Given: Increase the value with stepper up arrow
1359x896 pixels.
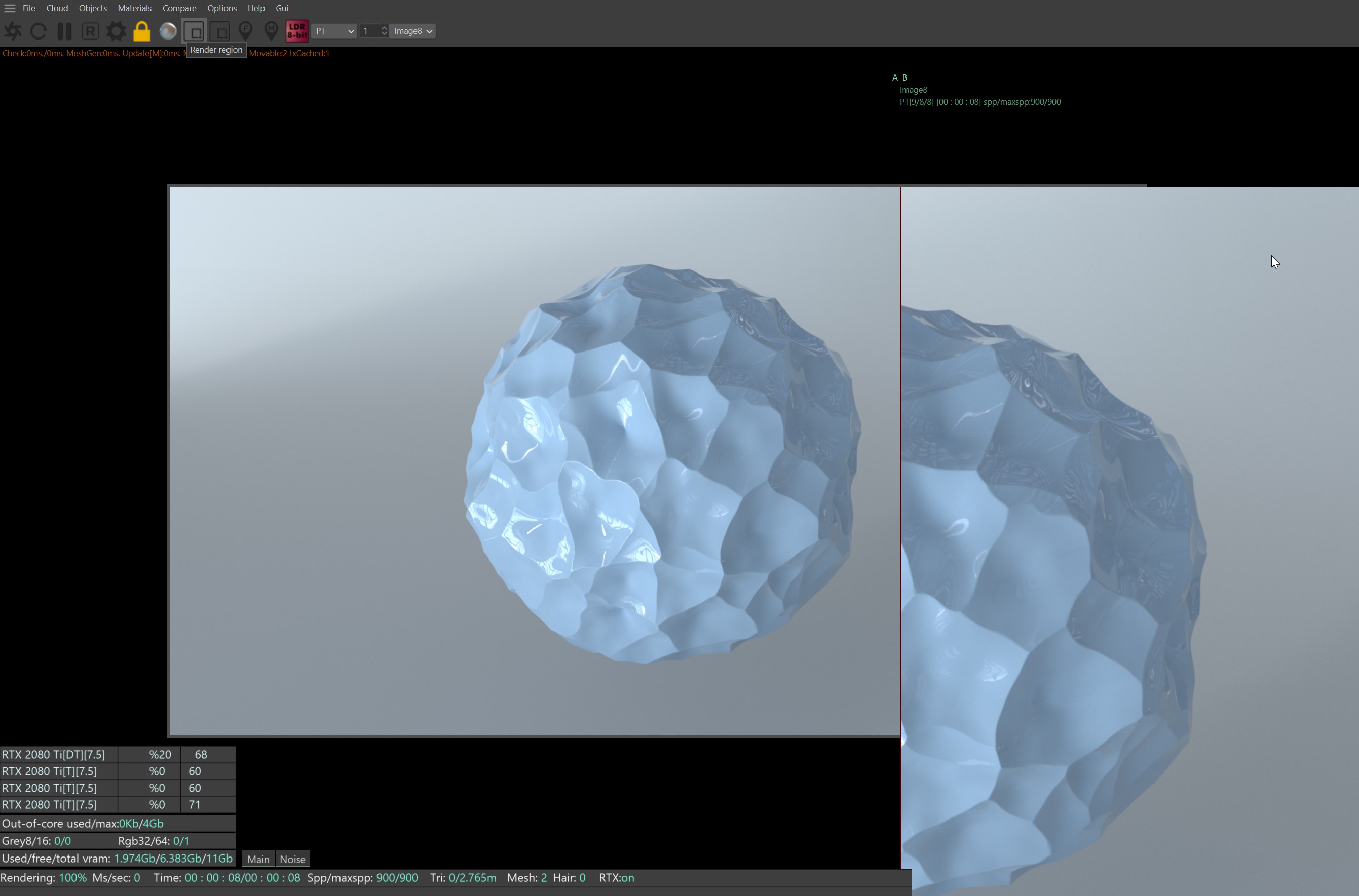Looking at the screenshot, I should (384, 27).
